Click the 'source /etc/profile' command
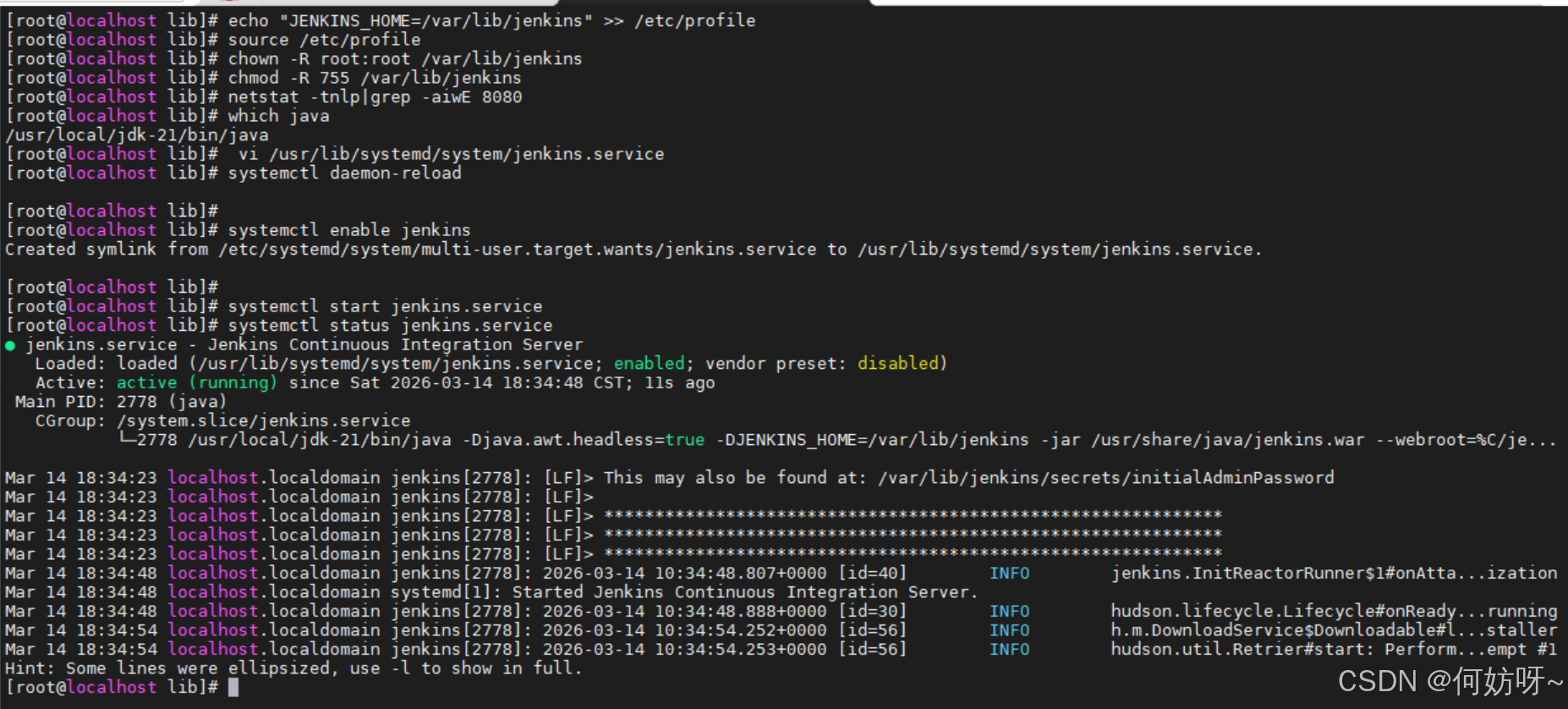Image resolution: width=1568 pixels, height=709 pixels. pyautogui.click(x=324, y=40)
